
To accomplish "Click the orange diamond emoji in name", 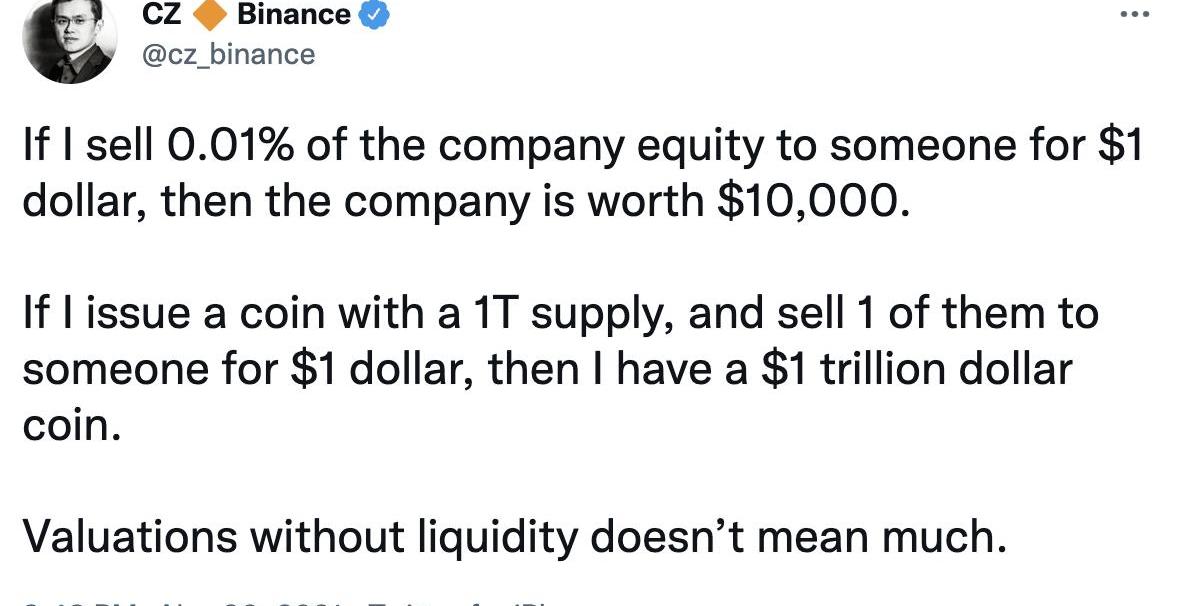I will pos(209,15).
